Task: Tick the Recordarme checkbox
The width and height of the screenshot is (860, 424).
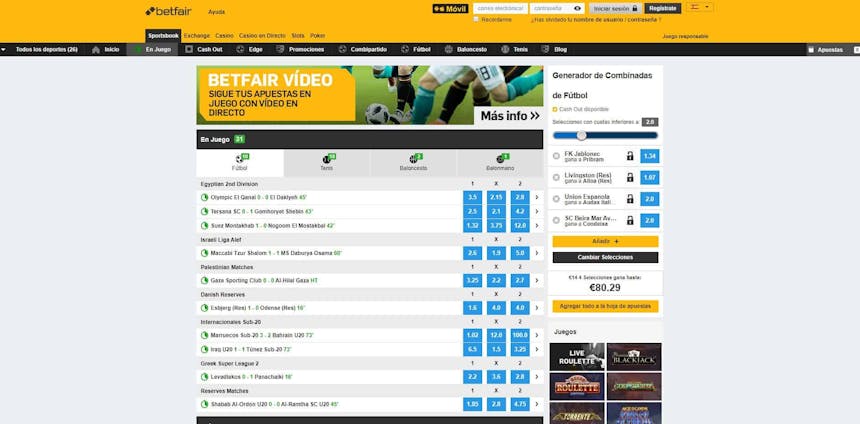Action: click(476, 19)
